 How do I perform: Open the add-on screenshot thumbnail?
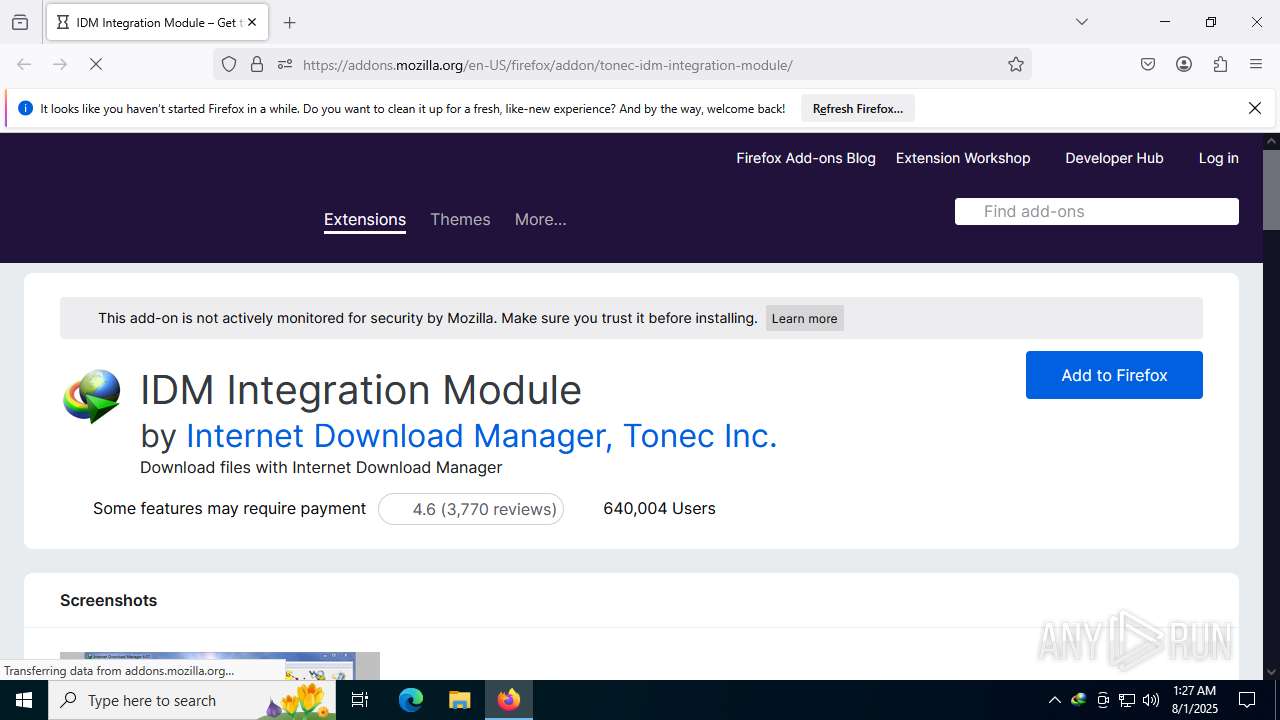[220, 666]
